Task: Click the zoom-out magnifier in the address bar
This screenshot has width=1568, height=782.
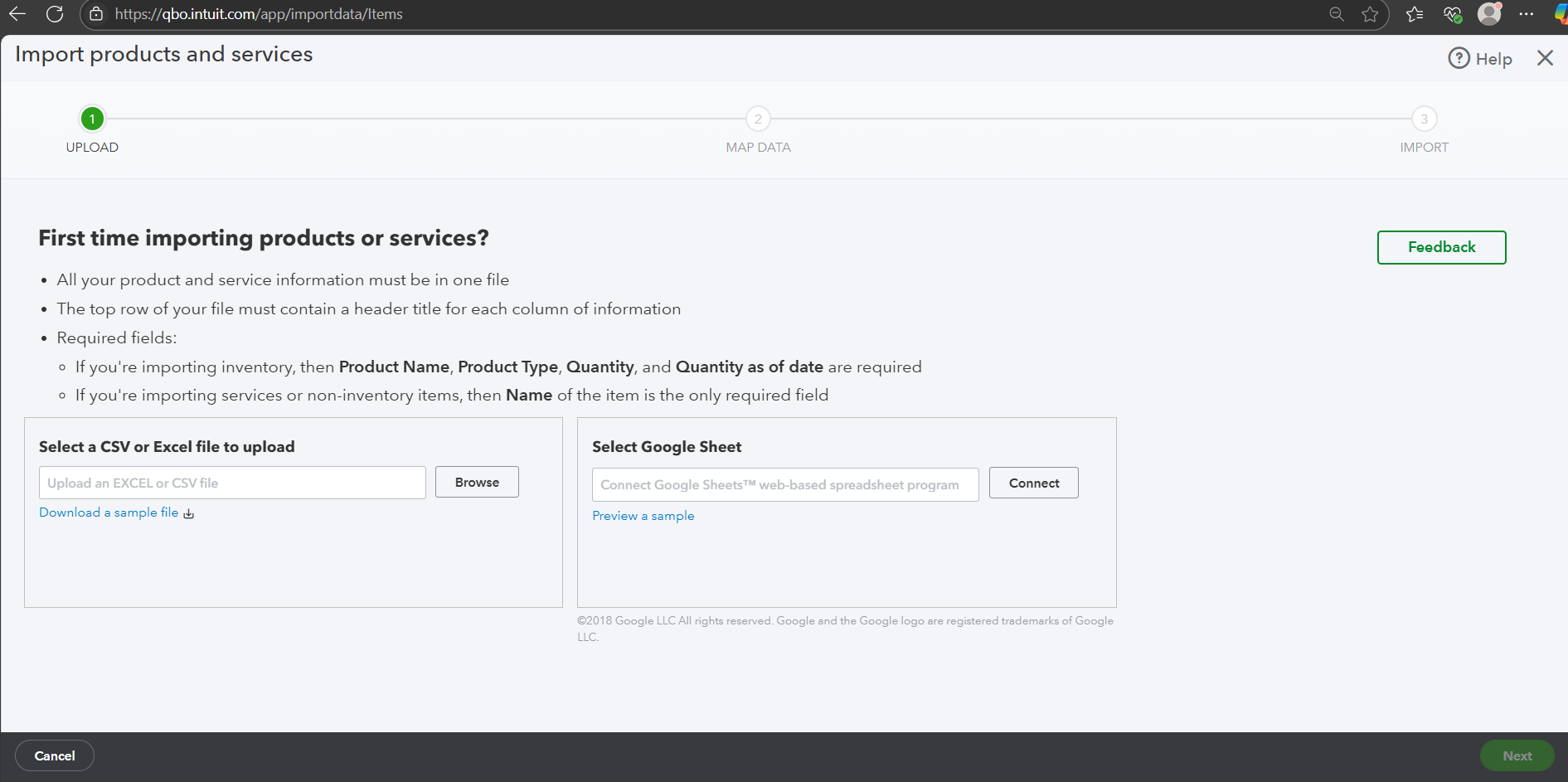Action: coord(1336,14)
